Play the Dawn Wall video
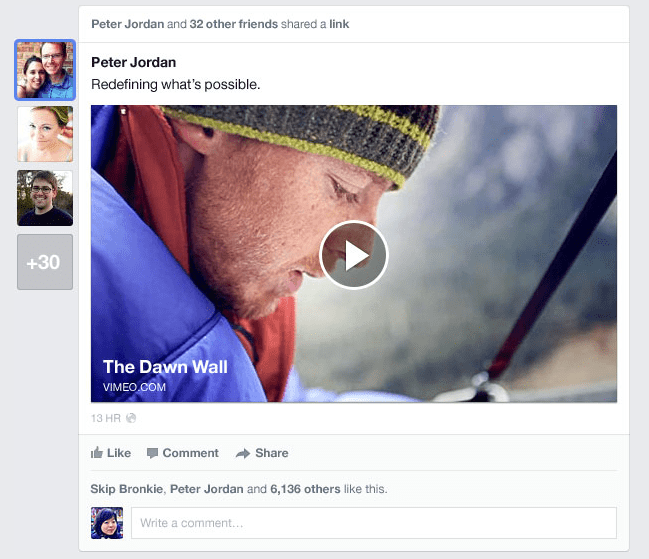The width and height of the screenshot is (649, 559). pyautogui.click(x=353, y=255)
